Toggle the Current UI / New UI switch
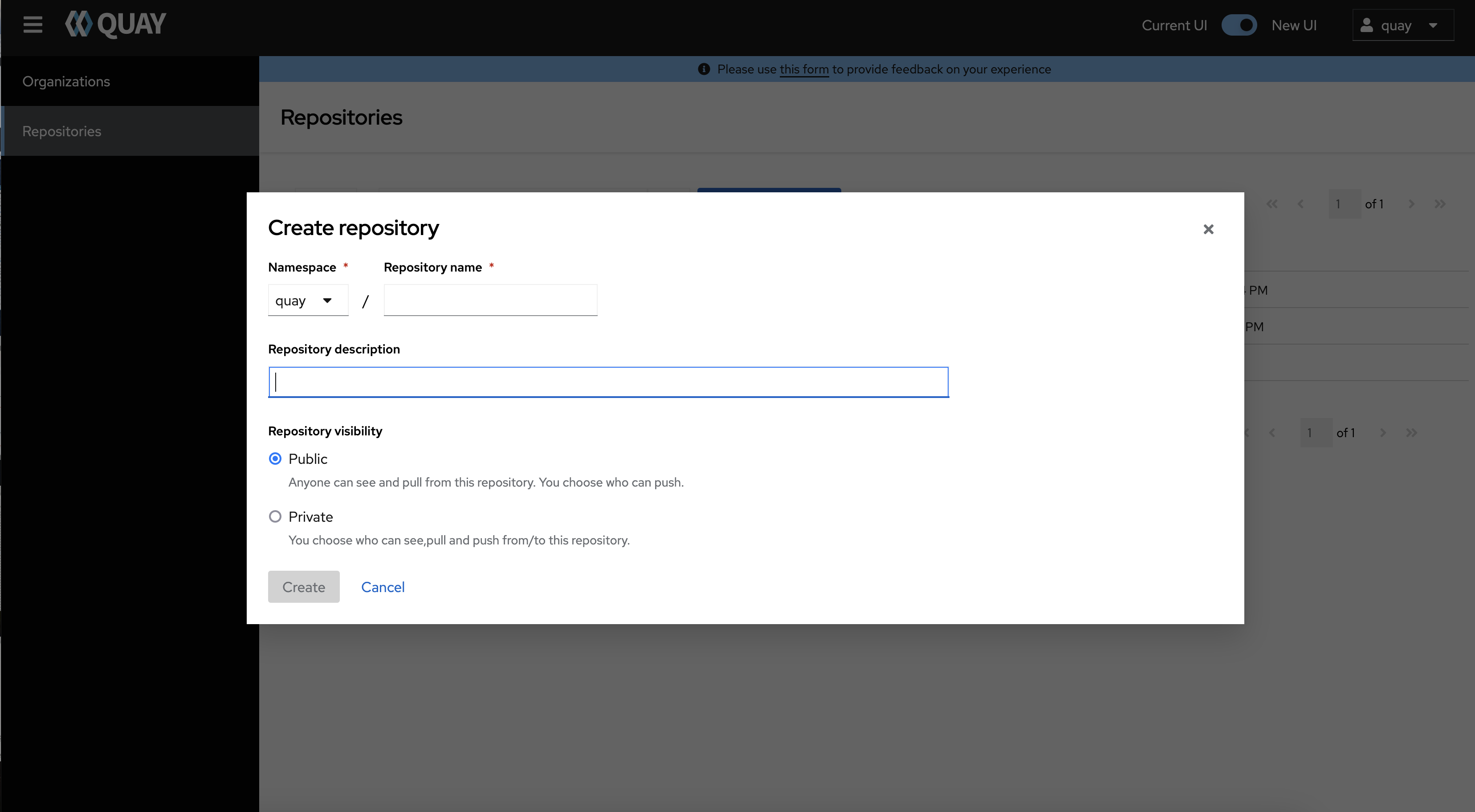1475x812 pixels. tap(1239, 25)
